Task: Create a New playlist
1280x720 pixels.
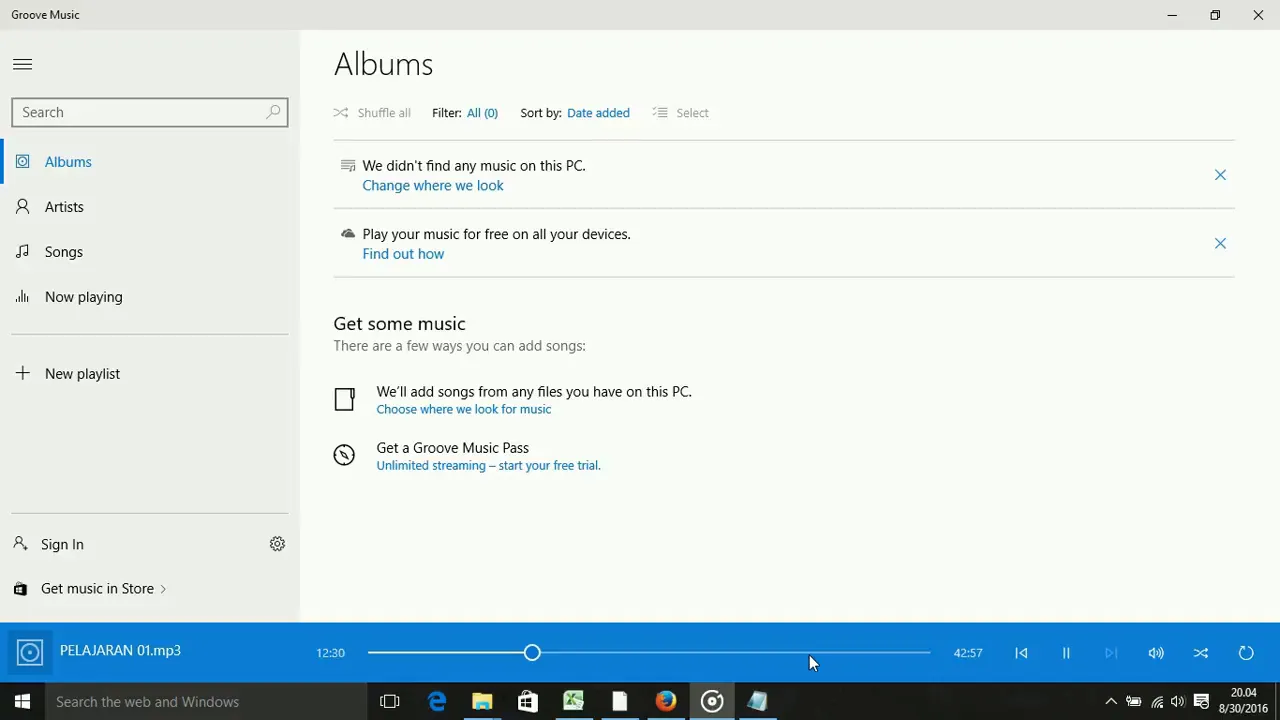Action: point(150,374)
